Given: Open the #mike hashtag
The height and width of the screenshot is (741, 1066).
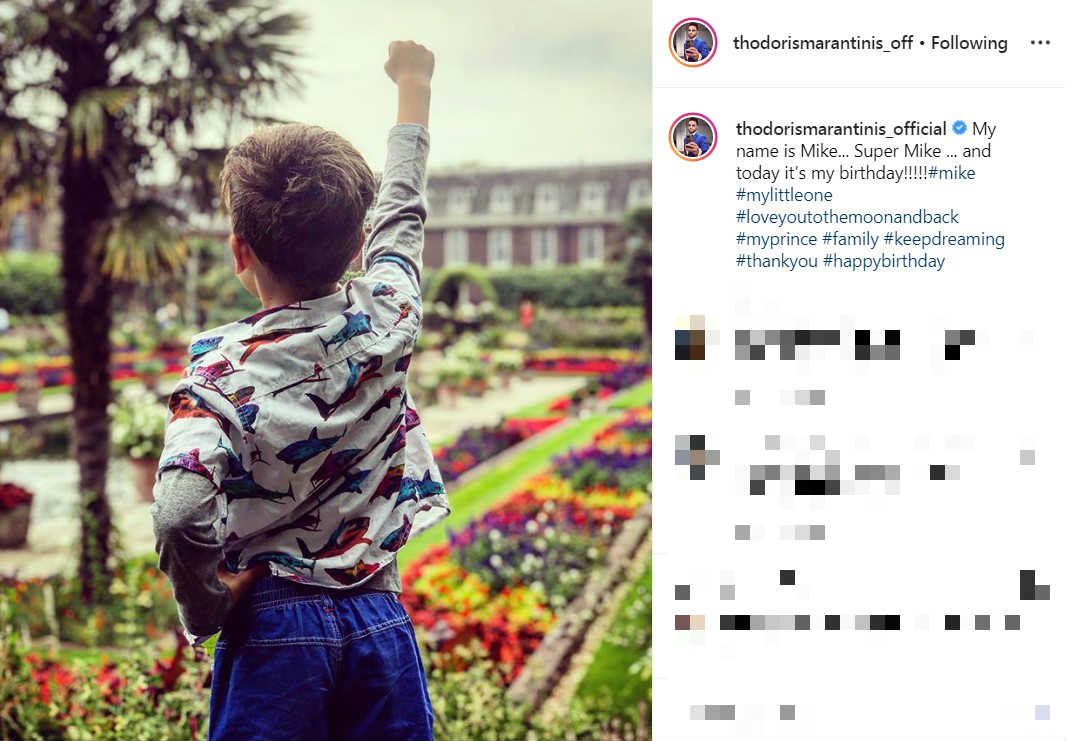Looking at the screenshot, I should click(952, 173).
